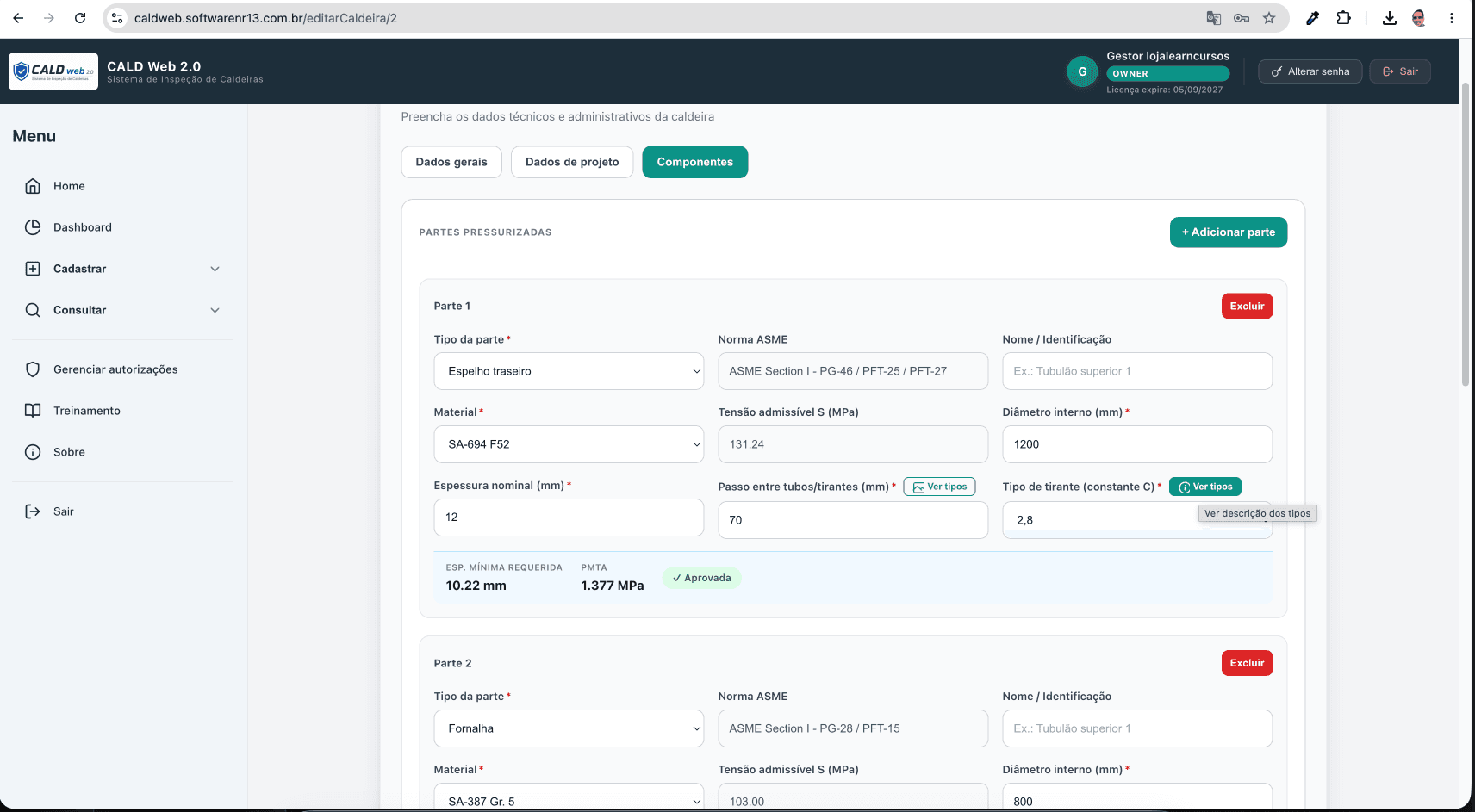Screen dimensions: 1475x812
Task: Switch to Dados de projeto tab
Action: (x=572, y=162)
